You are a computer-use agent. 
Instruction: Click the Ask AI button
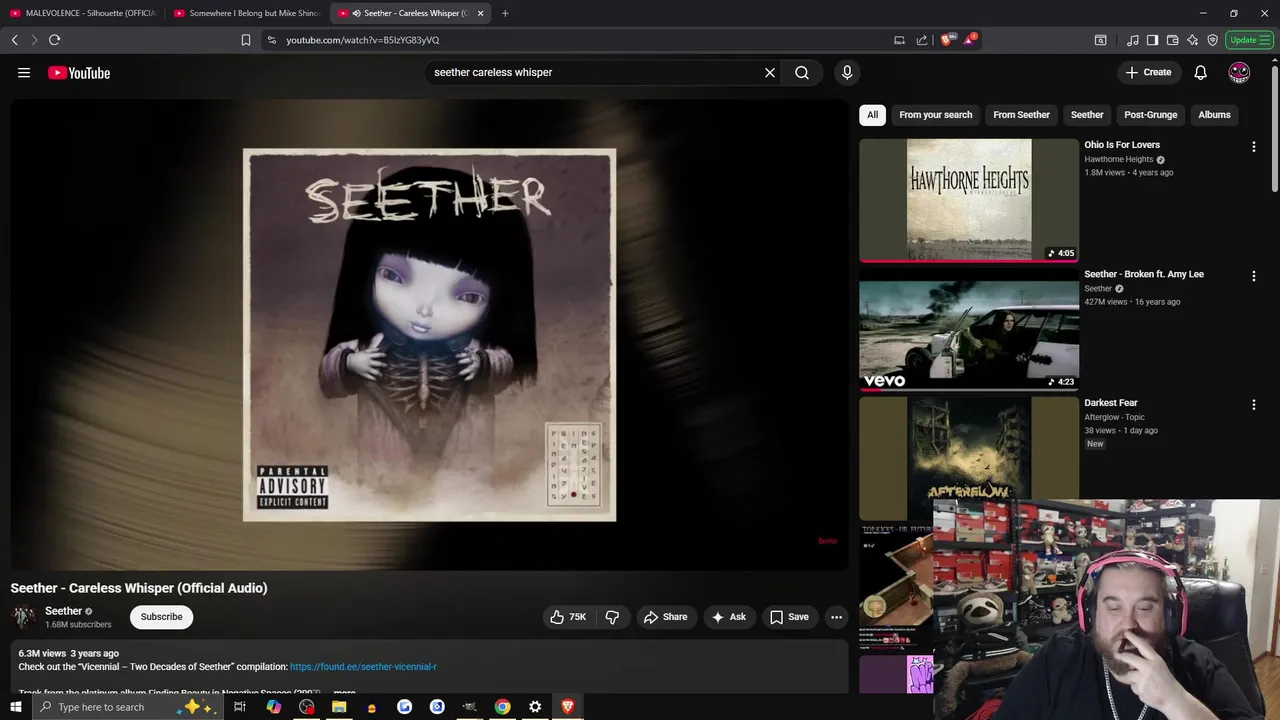tap(728, 617)
